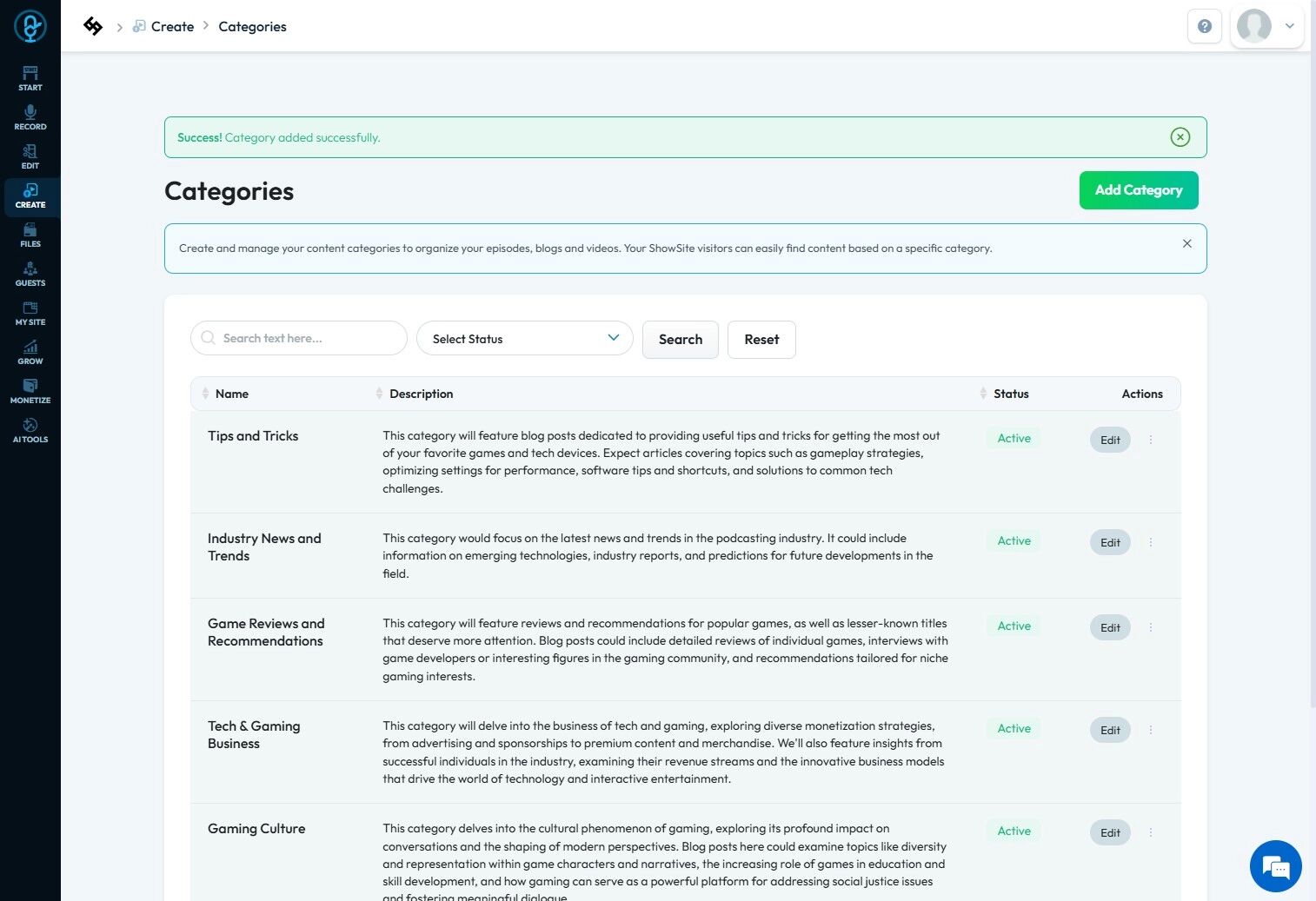
Task: Open the Monetize section in sidebar
Action: pos(30,391)
